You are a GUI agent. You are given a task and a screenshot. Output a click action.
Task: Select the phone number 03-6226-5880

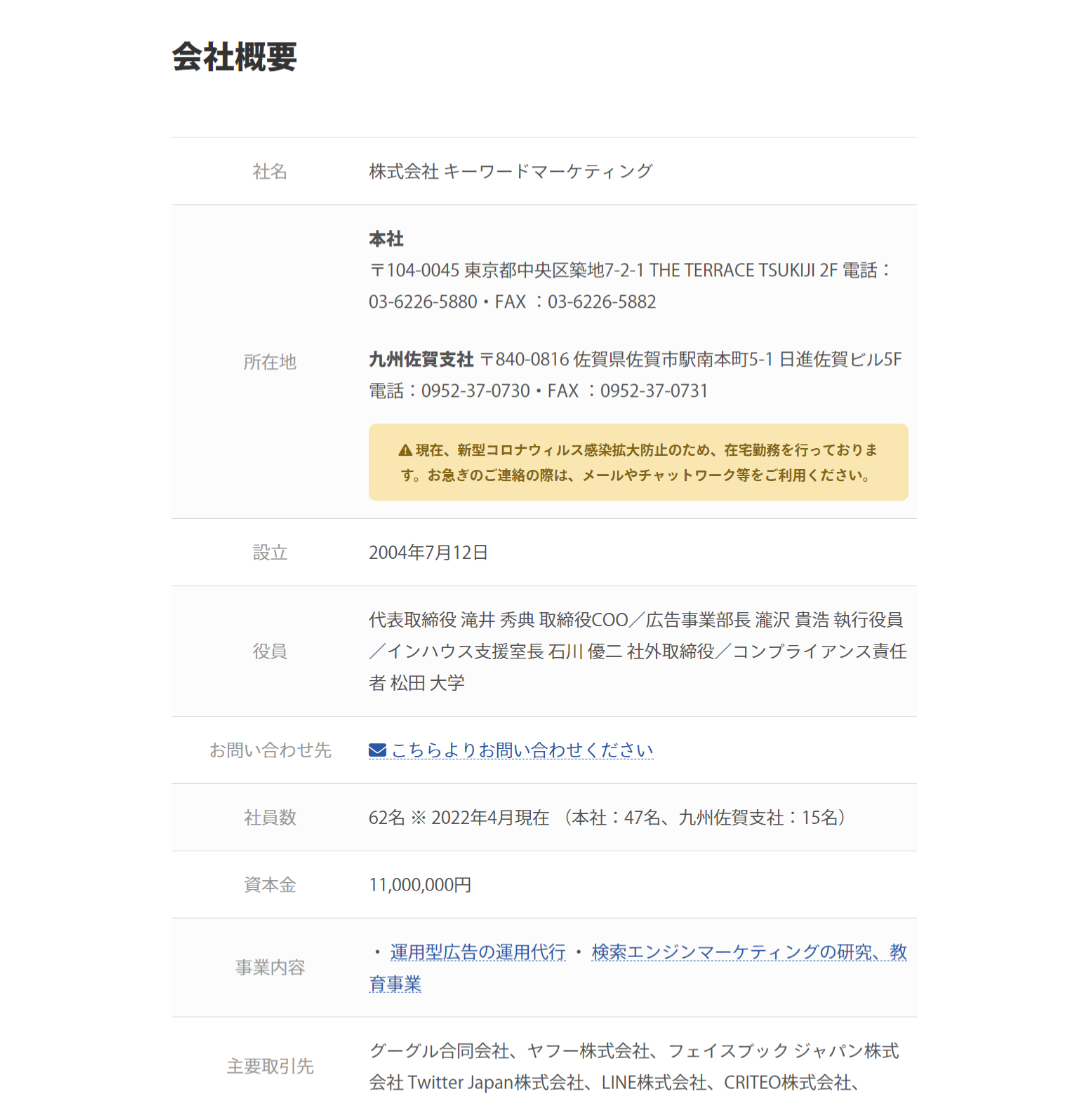tap(423, 302)
